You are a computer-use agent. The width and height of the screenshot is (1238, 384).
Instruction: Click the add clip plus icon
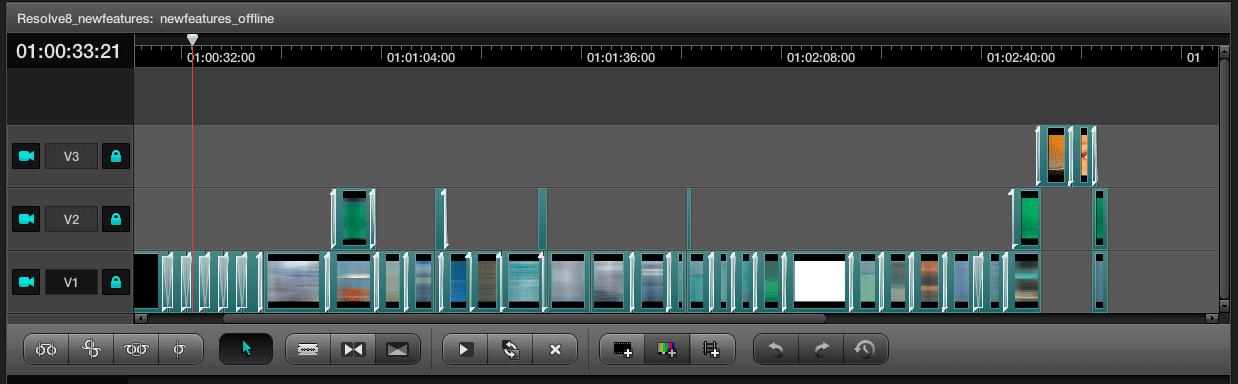click(x=623, y=349)
